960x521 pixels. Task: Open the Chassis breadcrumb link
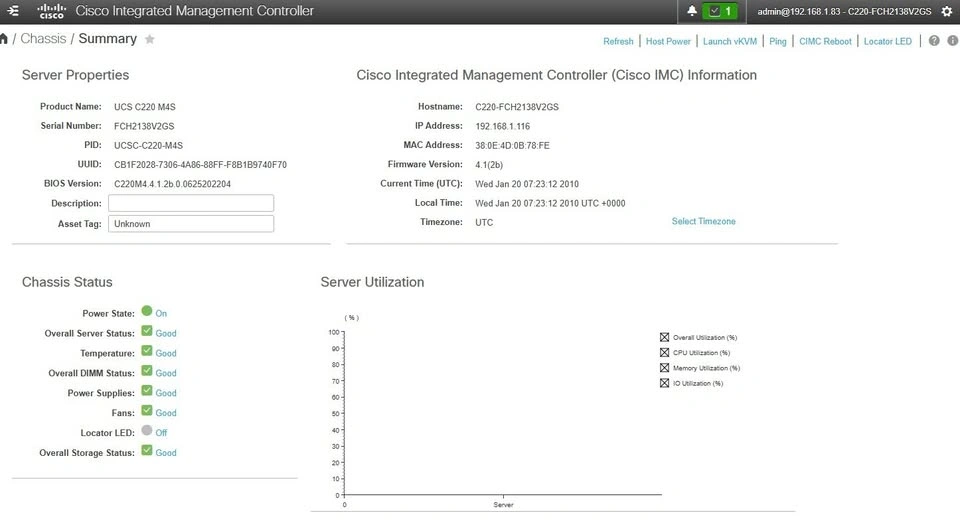43,39
